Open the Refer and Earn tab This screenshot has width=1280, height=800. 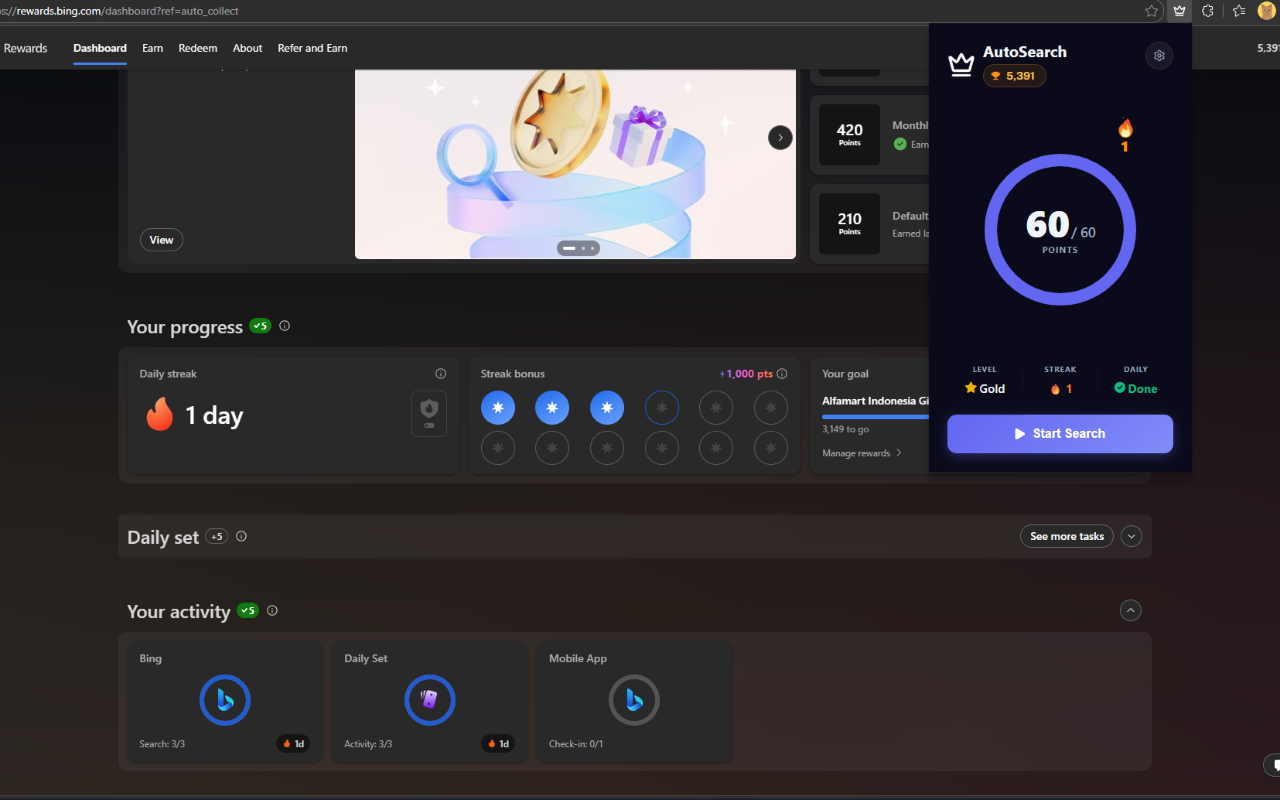click(313, 48)
